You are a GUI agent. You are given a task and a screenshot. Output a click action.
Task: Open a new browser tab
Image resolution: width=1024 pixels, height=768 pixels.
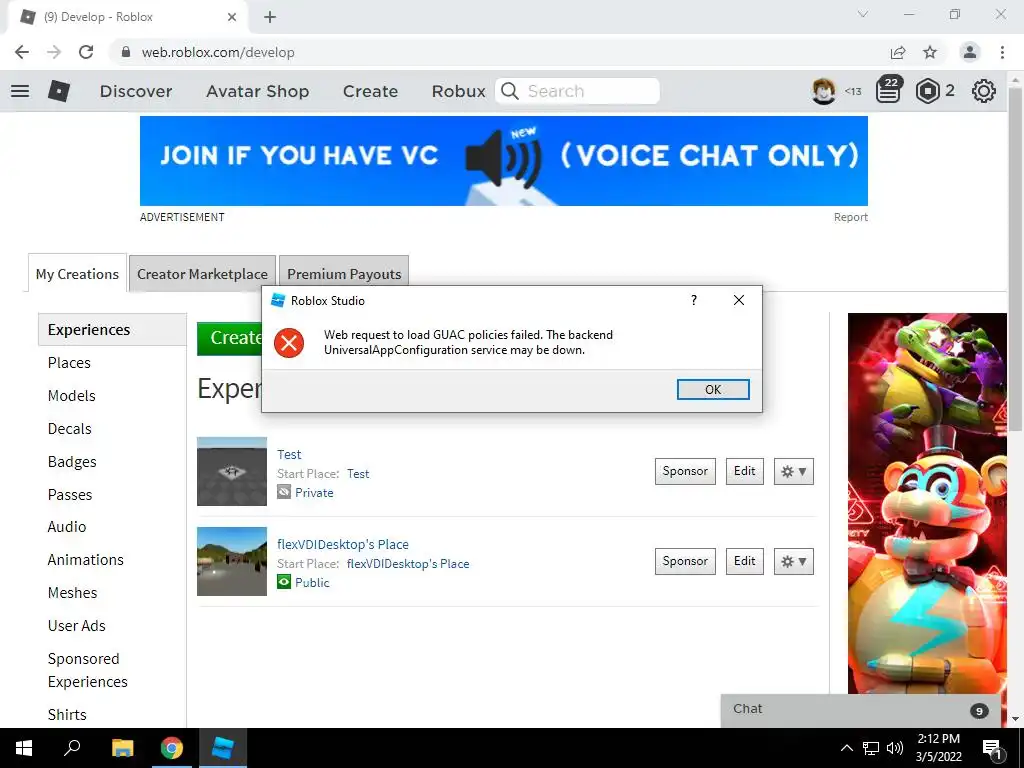point(270,17)
